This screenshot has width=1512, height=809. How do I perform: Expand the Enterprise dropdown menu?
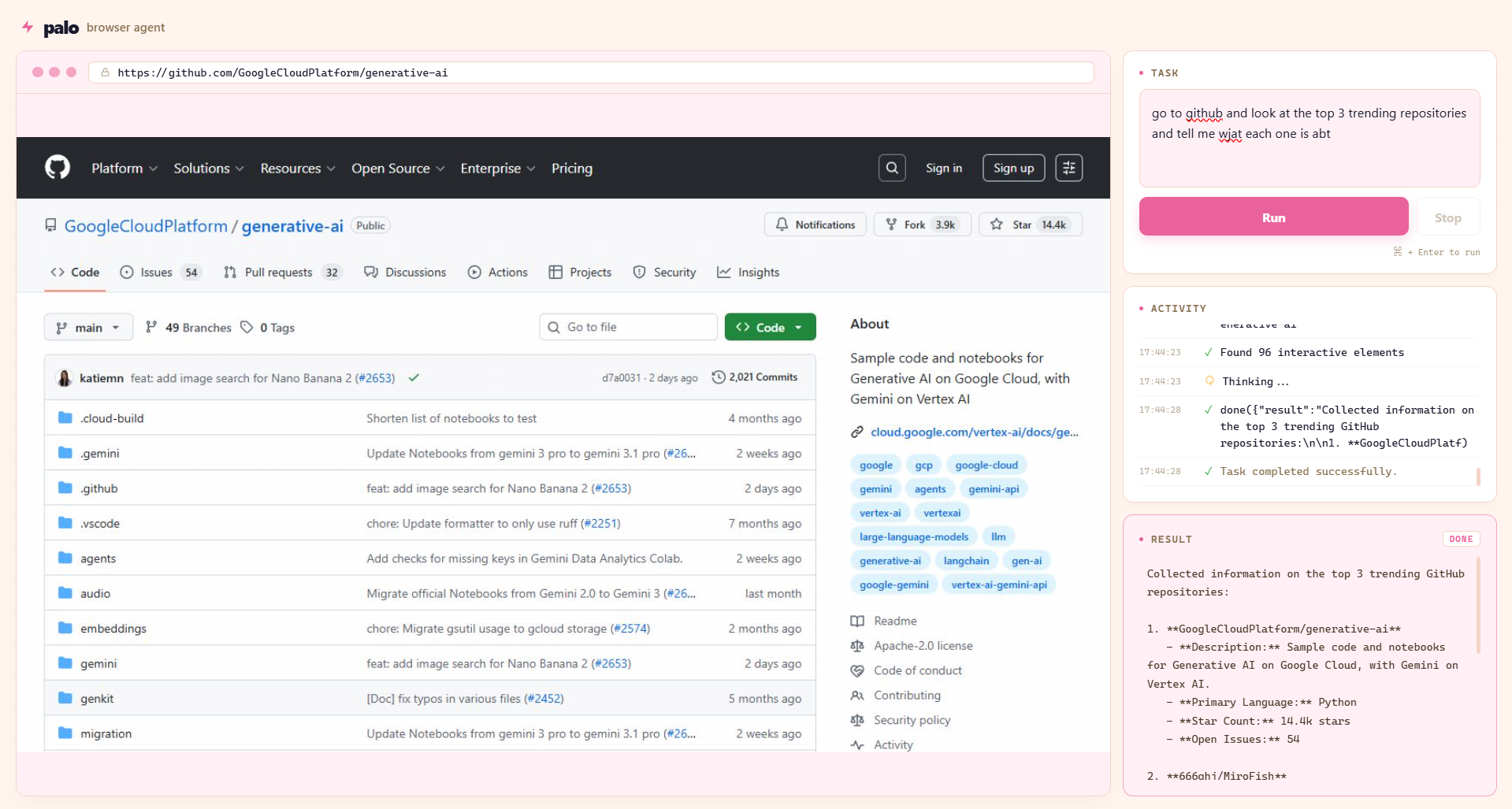pos(498,169)
